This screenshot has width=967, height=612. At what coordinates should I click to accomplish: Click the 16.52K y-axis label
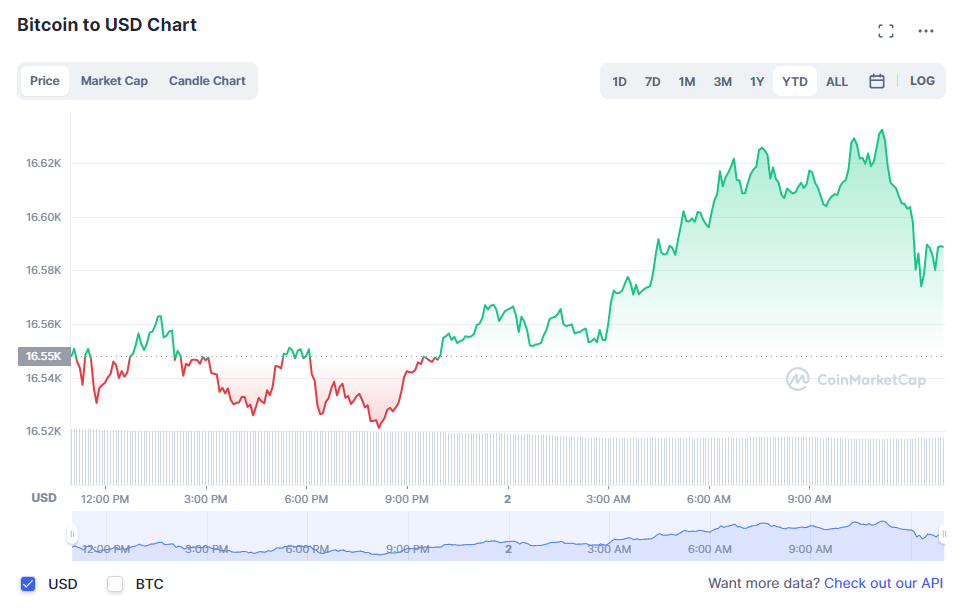coord(43,431)
